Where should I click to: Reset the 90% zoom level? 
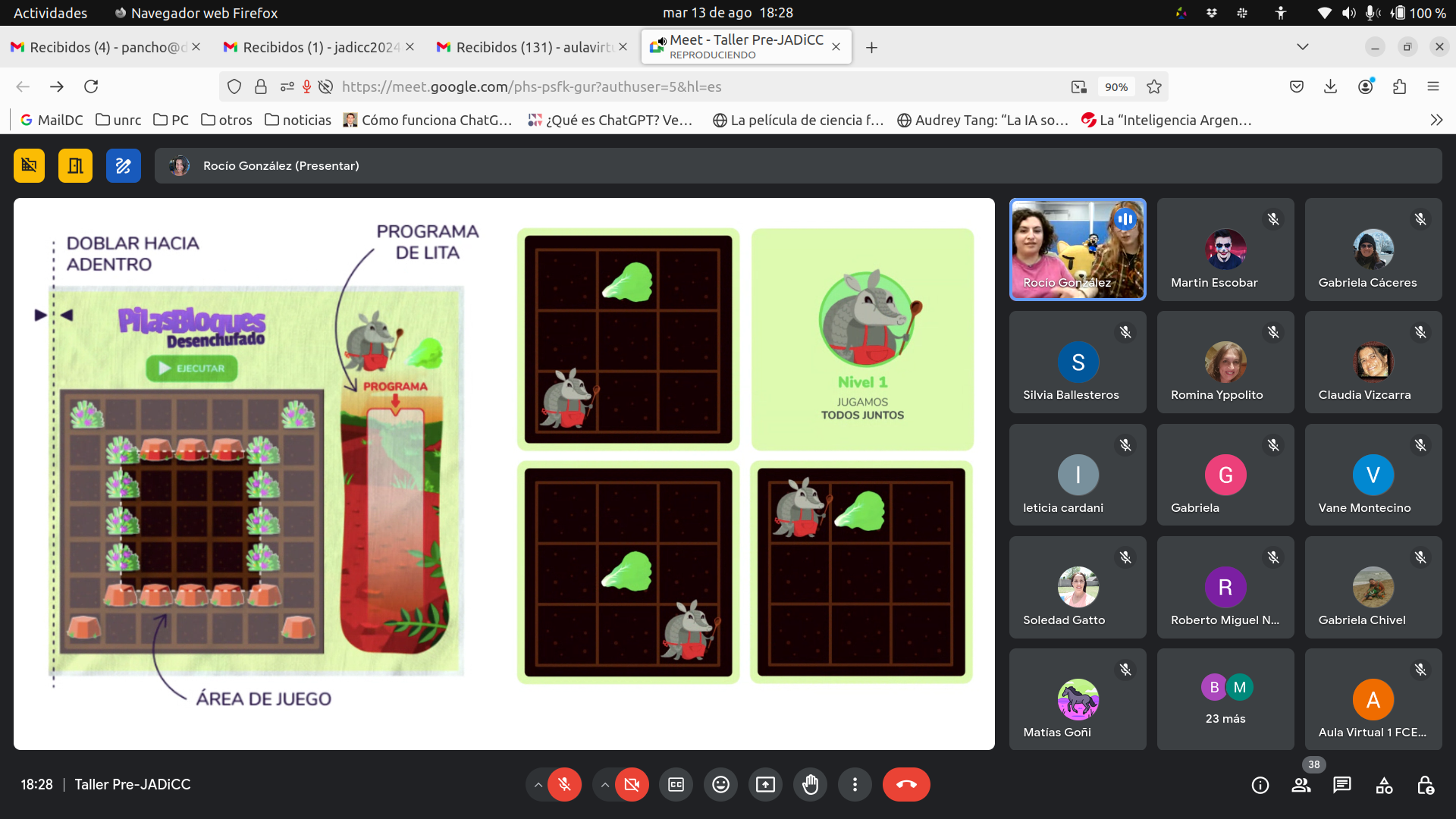[1116, 86]
